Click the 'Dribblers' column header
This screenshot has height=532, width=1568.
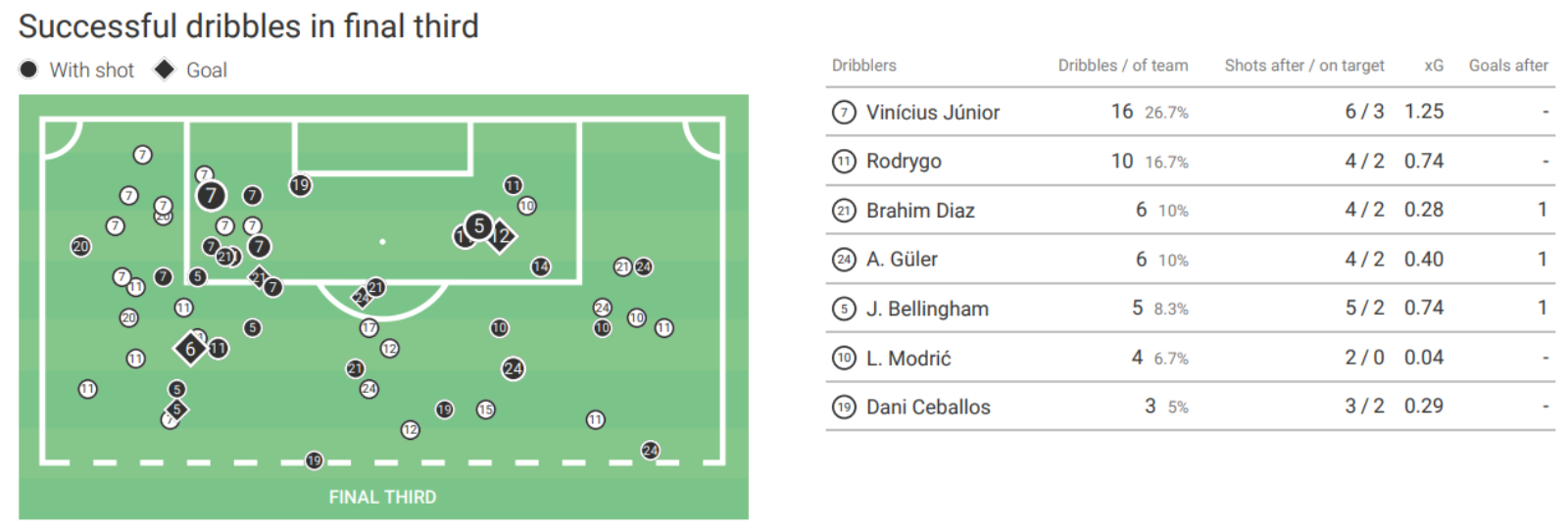(863, 66)
